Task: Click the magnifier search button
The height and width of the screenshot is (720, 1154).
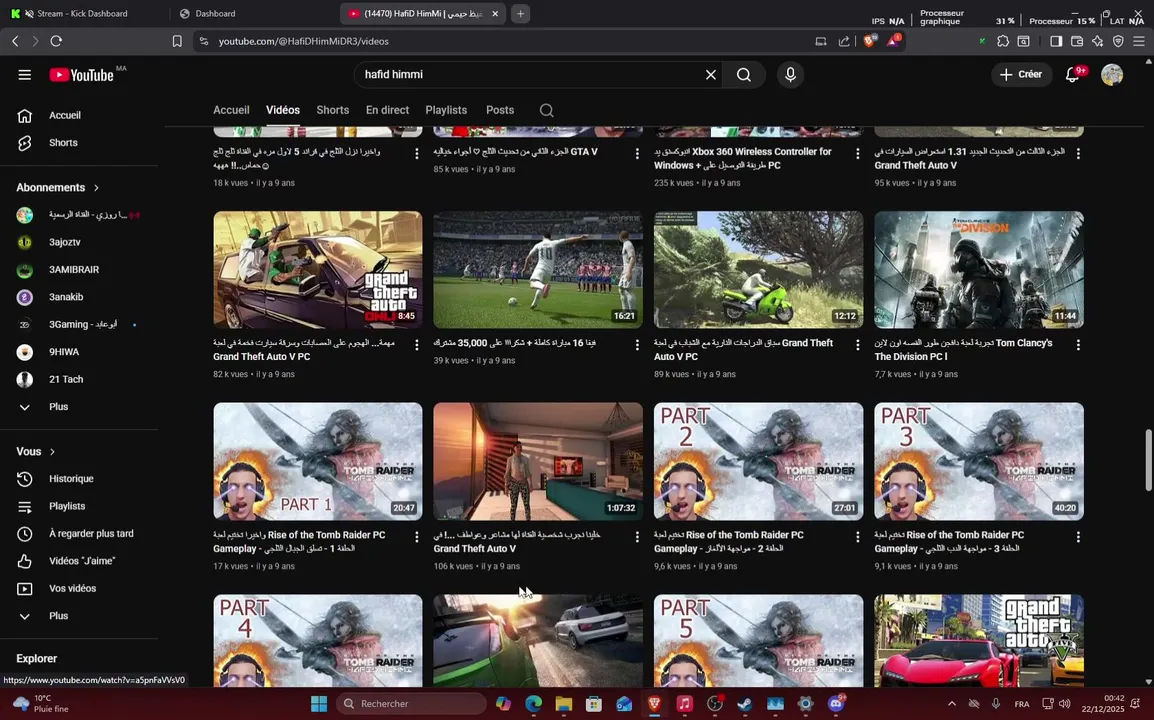Action: click(x=744, y=75)
